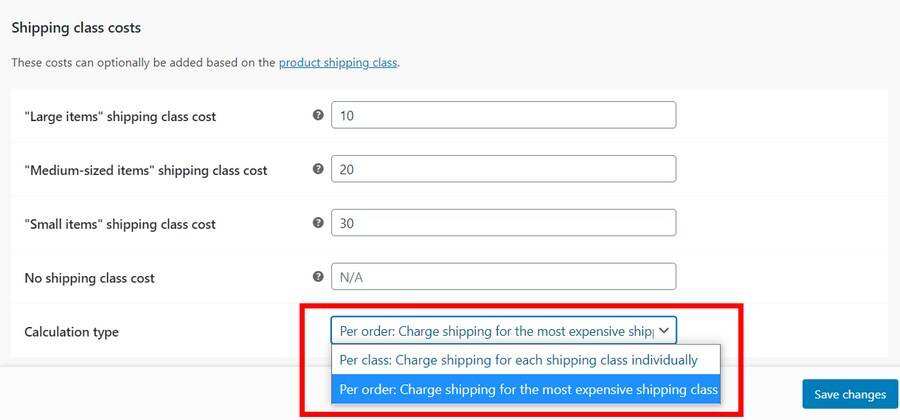The width and height of the screenshot is (900, 420).
Task: Open the product shipping class link
Action: tap(338, 62)
